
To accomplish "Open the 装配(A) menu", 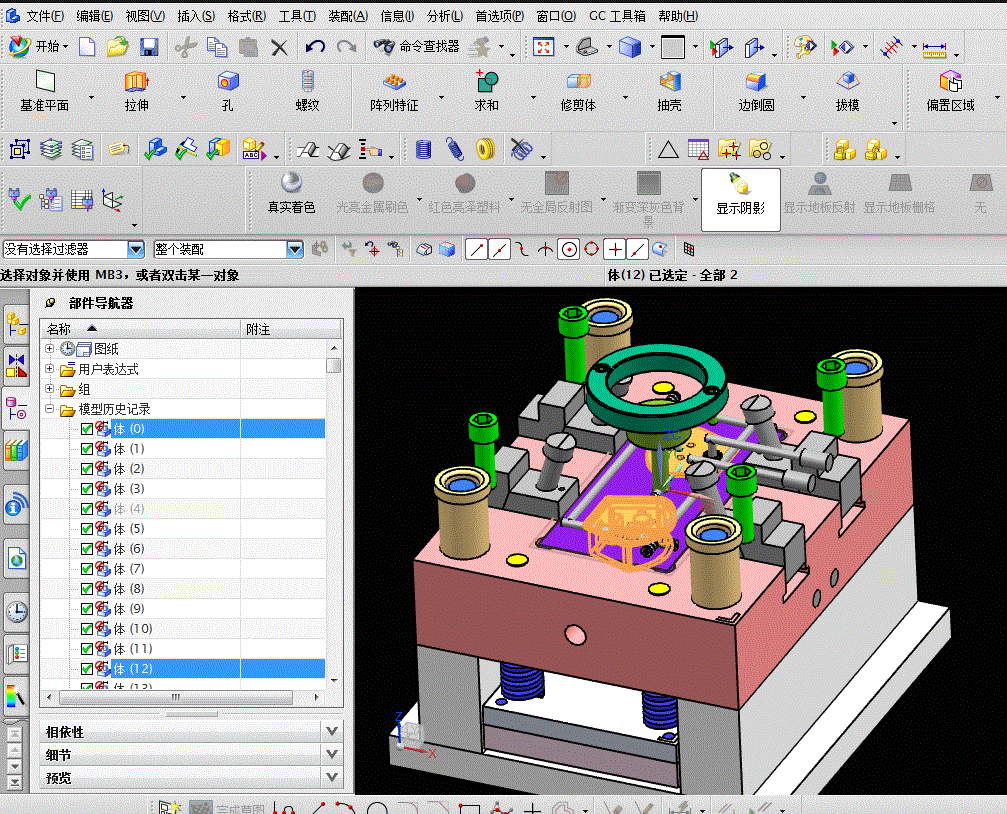I will coord(348,16).
